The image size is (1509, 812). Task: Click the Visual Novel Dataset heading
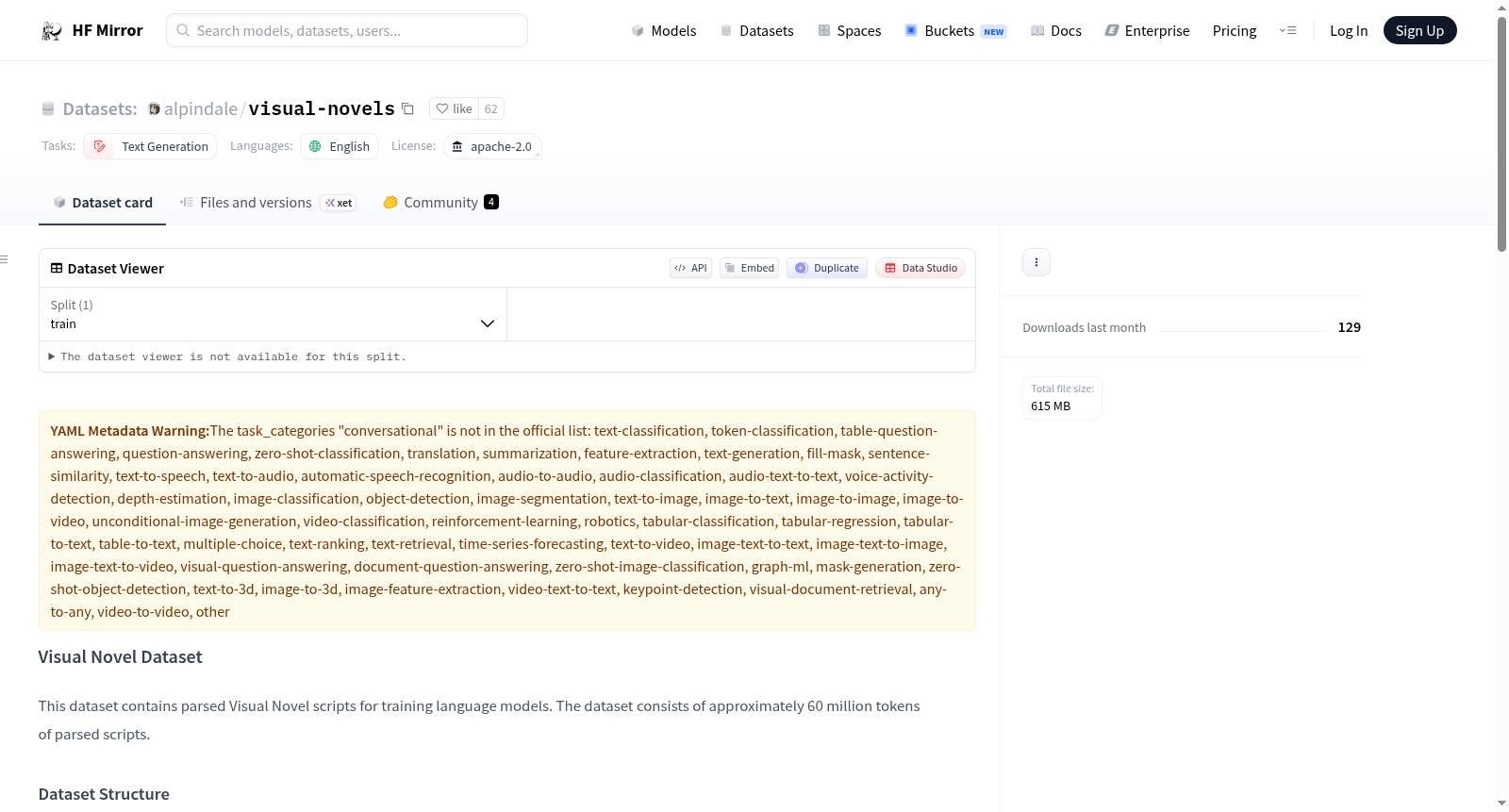coord(120,656)
